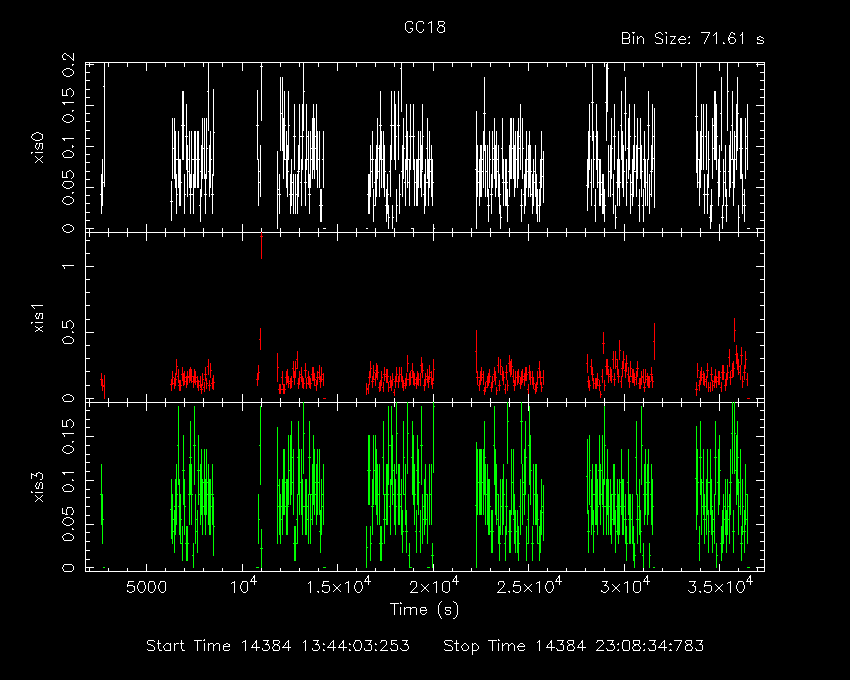Select the Start Time 14384 13:44:03:253 text
Image resolution: width=850 pixels, height=680 pixels.
278,646
